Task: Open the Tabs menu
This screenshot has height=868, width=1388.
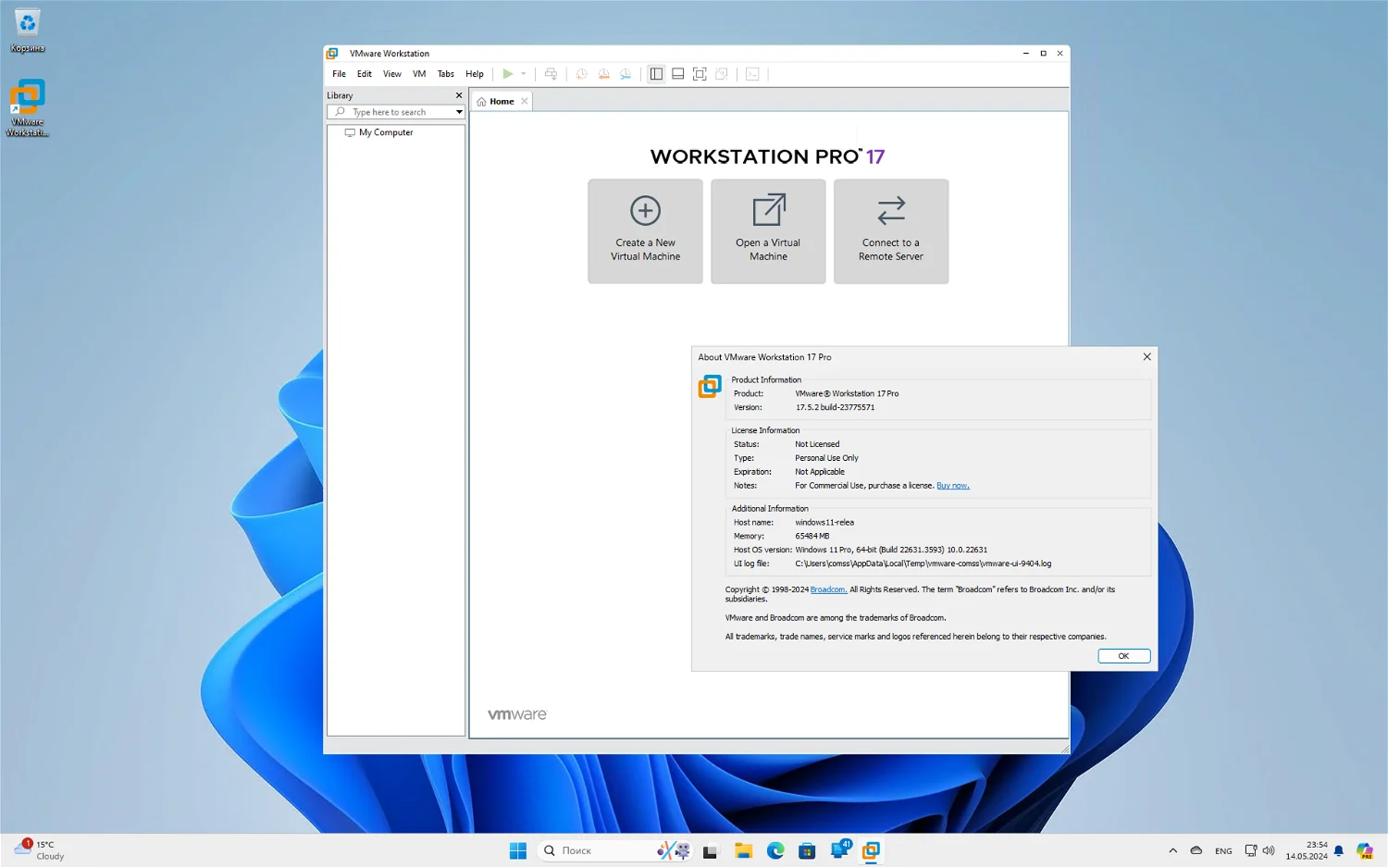Action: (446, 74)
